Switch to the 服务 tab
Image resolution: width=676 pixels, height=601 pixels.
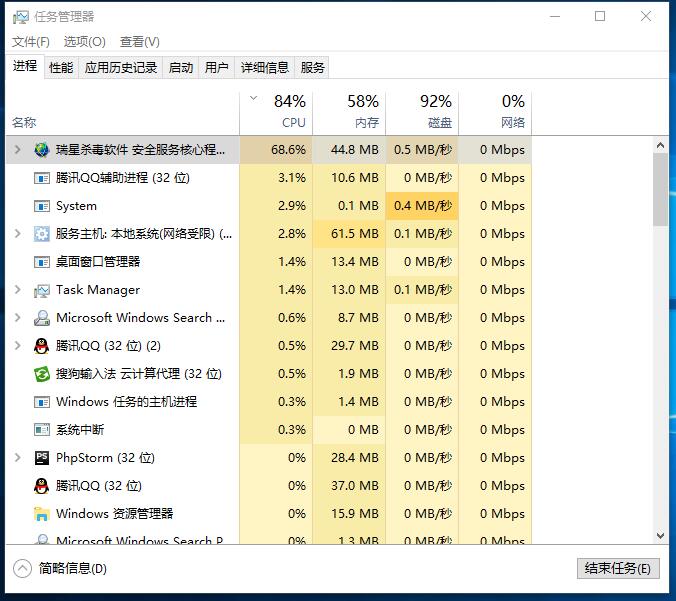coord(312,68)
